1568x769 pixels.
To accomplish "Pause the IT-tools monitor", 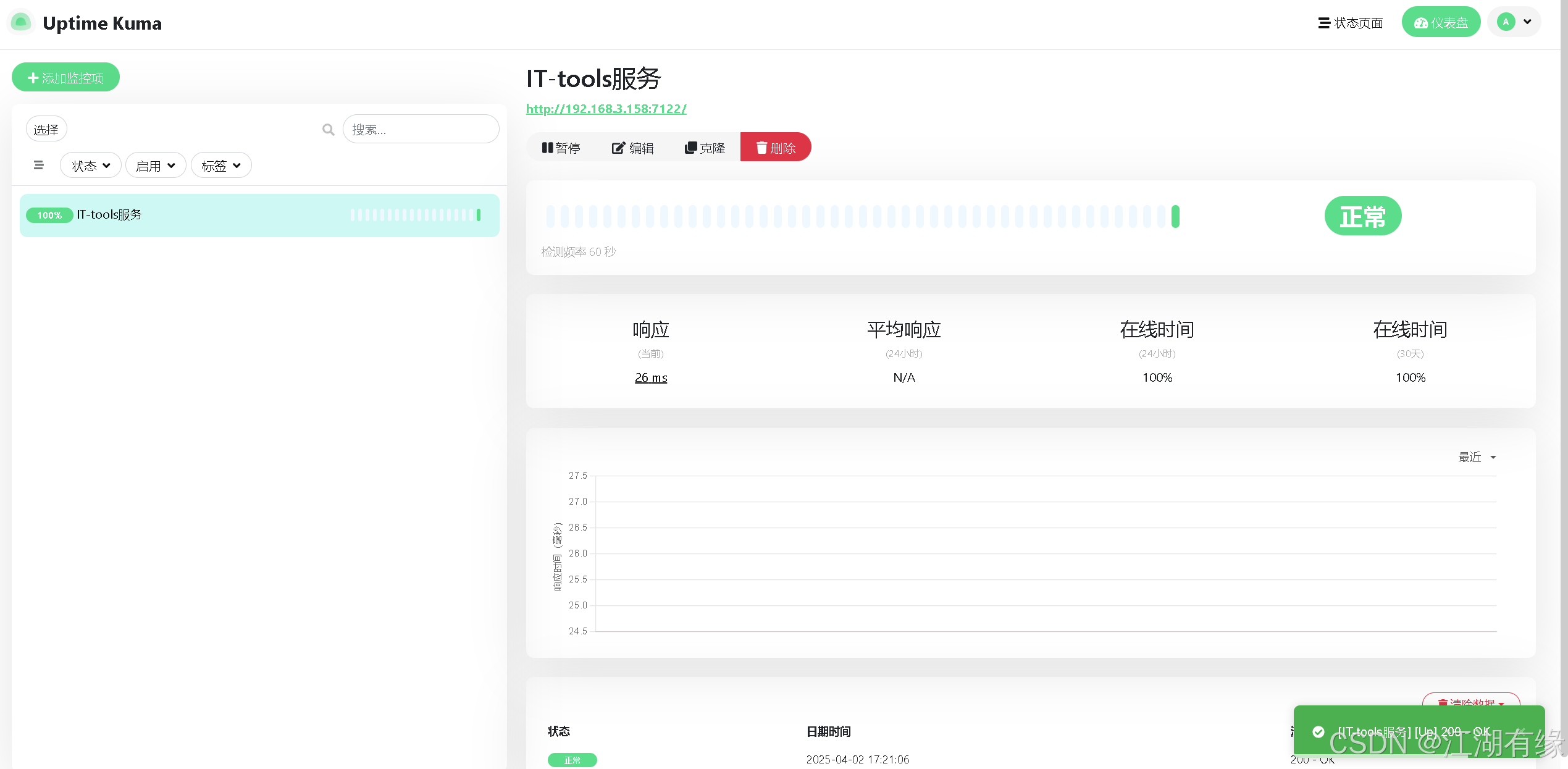I will tap(561, 148).
